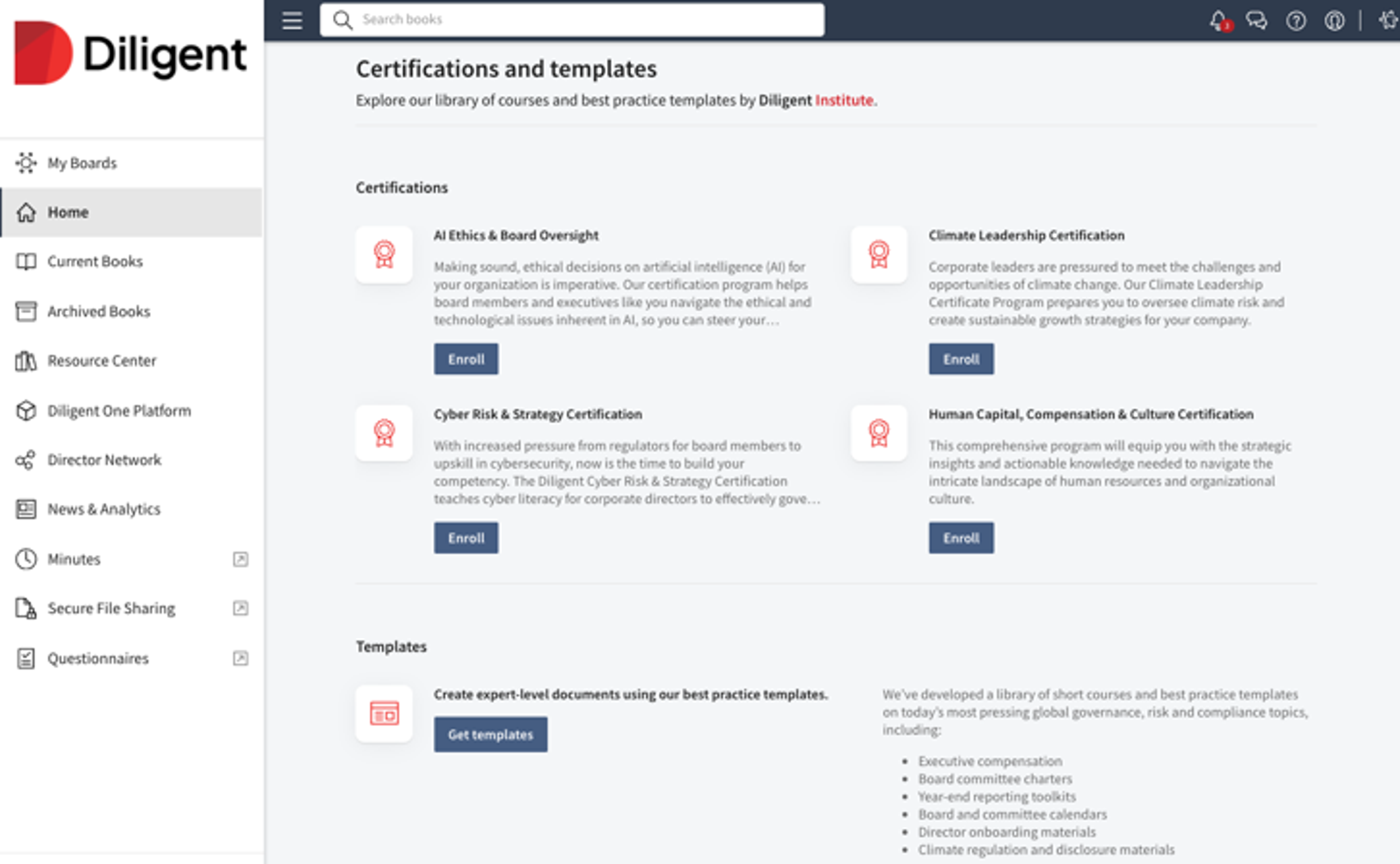Click the search magnifier icon
1400x864 pixels.
(342, 20)
